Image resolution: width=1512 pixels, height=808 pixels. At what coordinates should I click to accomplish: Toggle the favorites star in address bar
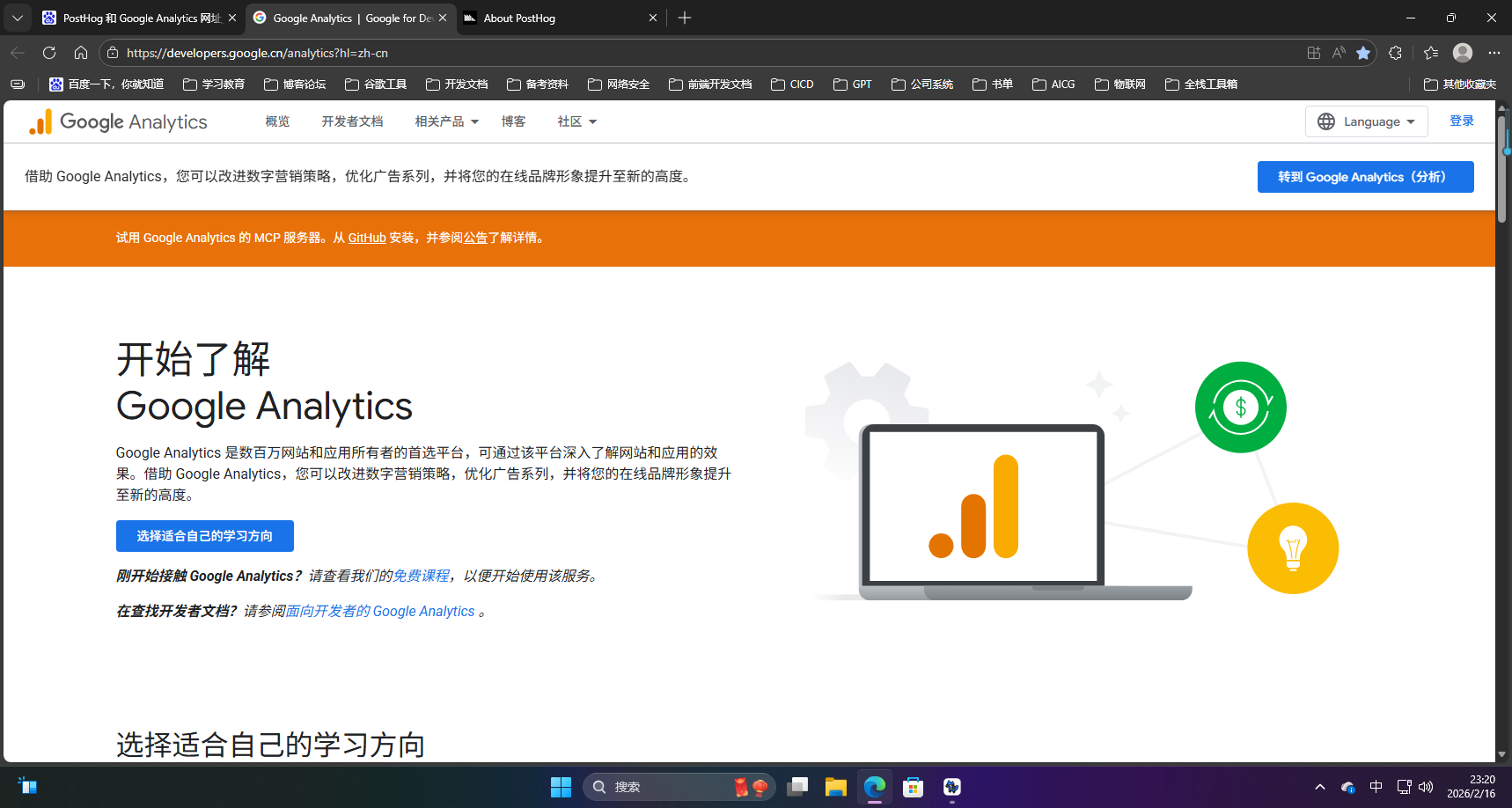tap(1365, 53)
